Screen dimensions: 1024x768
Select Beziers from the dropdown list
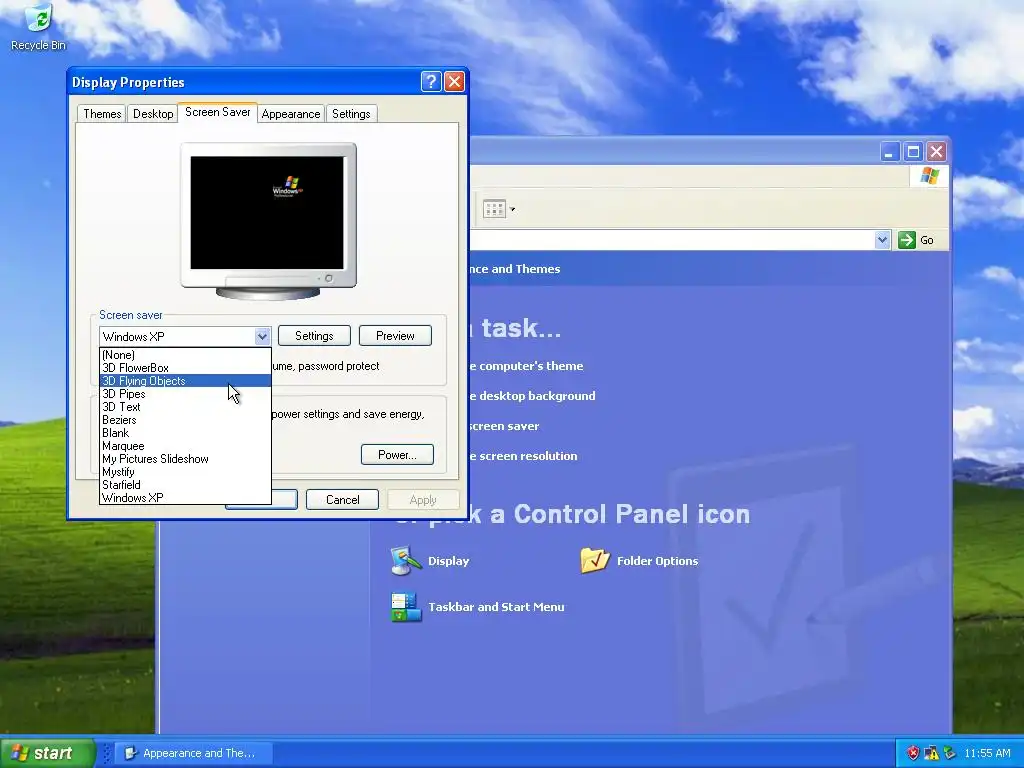tap(185, 420)
